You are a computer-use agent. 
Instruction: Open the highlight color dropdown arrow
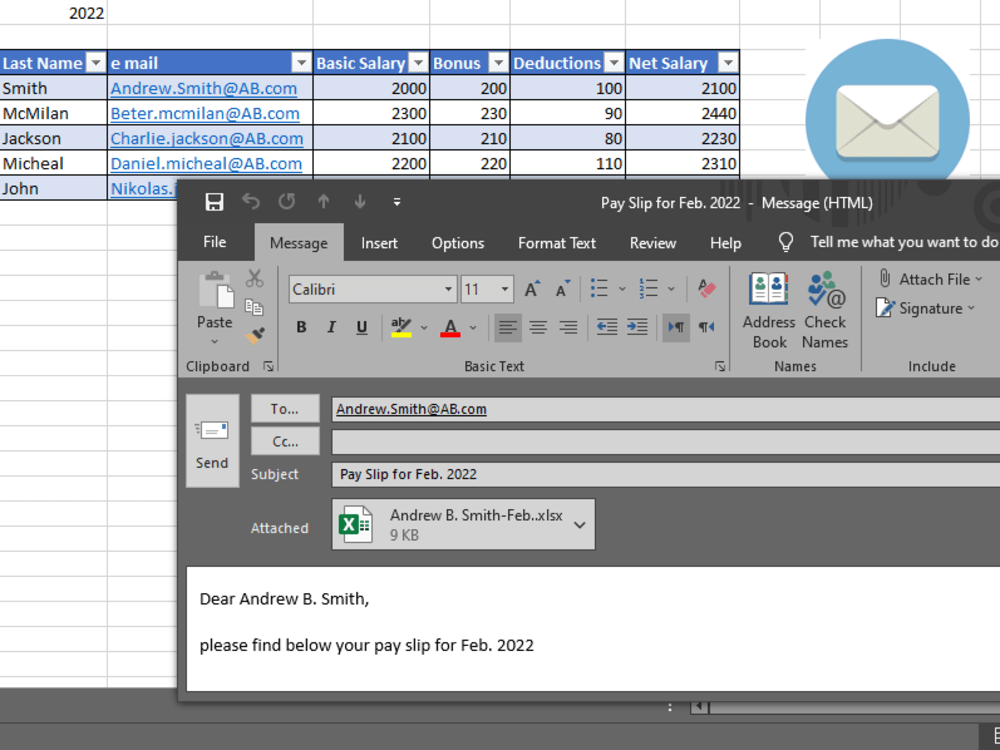coord(423,328)
